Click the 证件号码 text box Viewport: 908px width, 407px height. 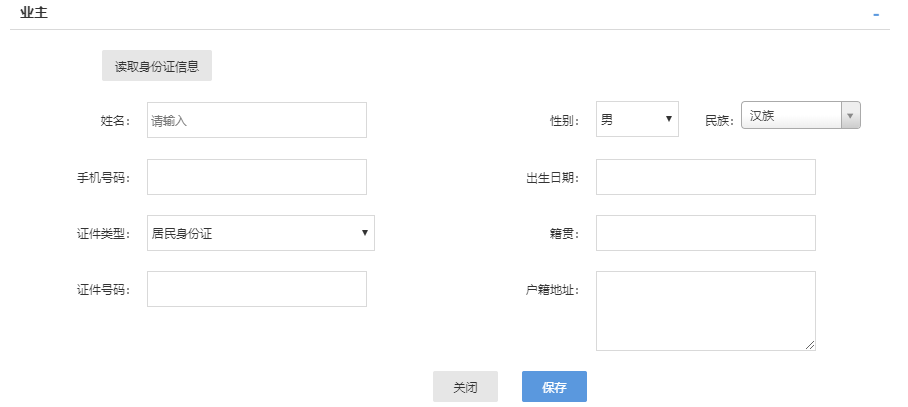(x=257, y=289)
